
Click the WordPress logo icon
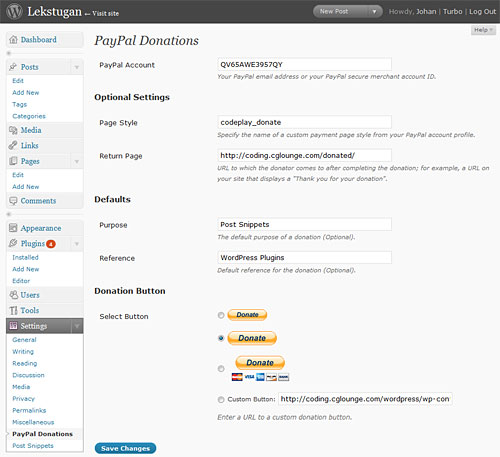[x=14, y=11]
